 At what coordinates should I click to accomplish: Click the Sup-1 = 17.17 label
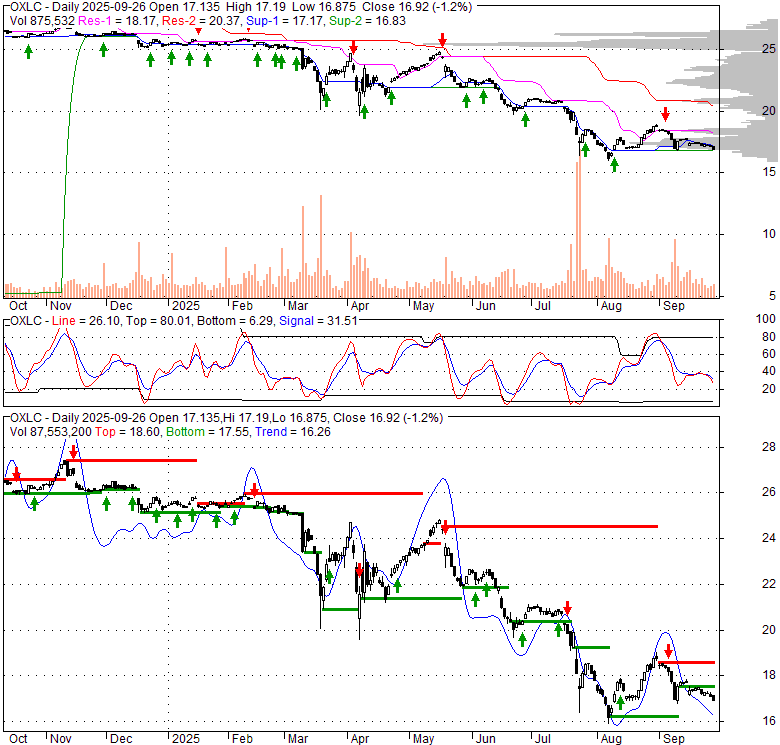286,21
